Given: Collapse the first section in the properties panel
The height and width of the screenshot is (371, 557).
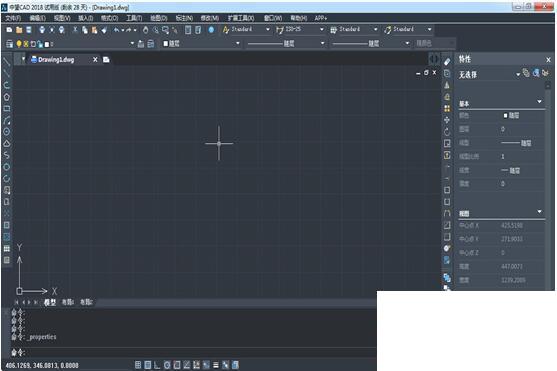Looking at the screenshot, I should 540,102.
